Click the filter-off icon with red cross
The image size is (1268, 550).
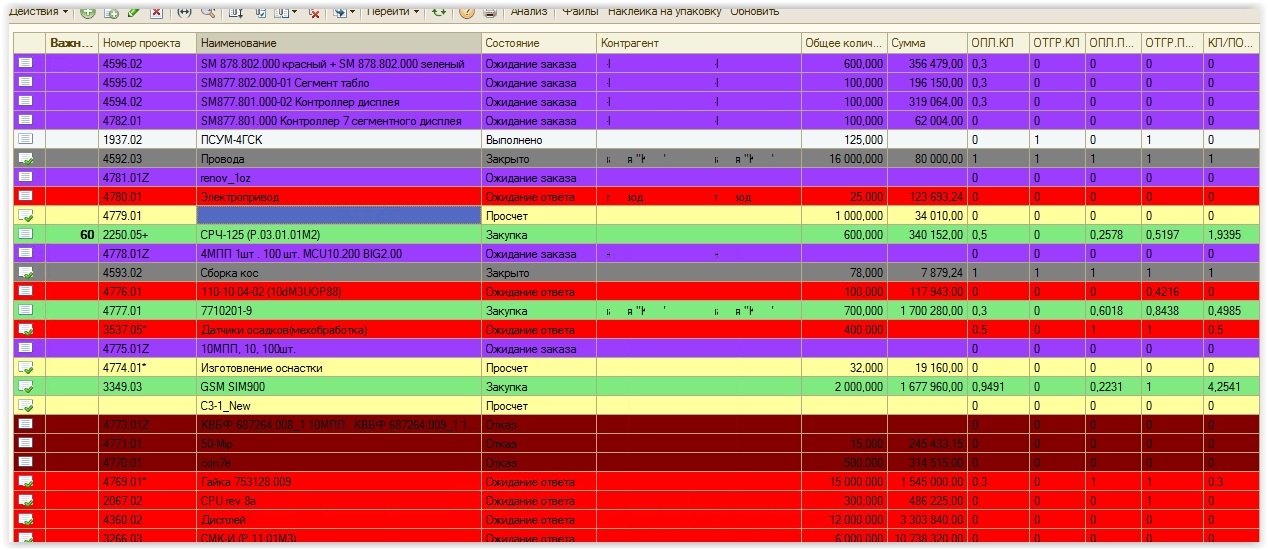click(314, 12)
